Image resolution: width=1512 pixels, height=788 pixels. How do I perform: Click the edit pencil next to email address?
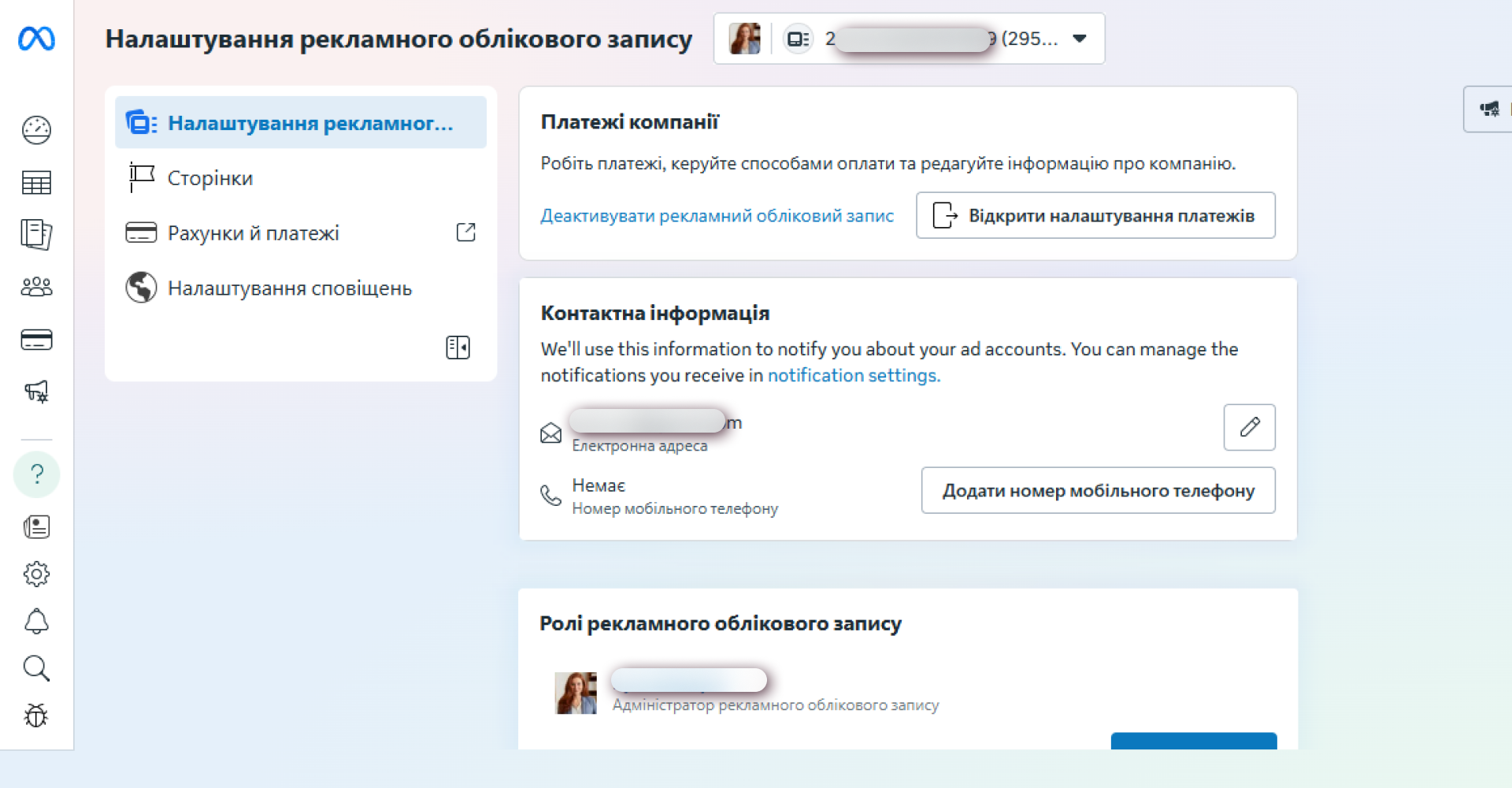pyautogui.click(x=1249, y=427)
